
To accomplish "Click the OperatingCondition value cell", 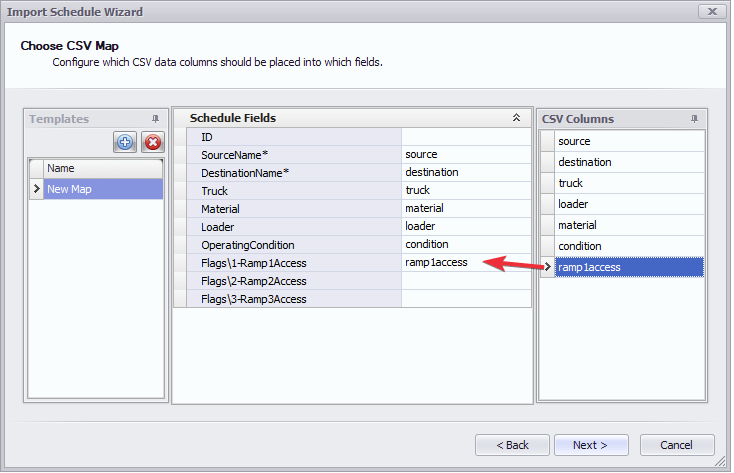I will tap(465, 245).
